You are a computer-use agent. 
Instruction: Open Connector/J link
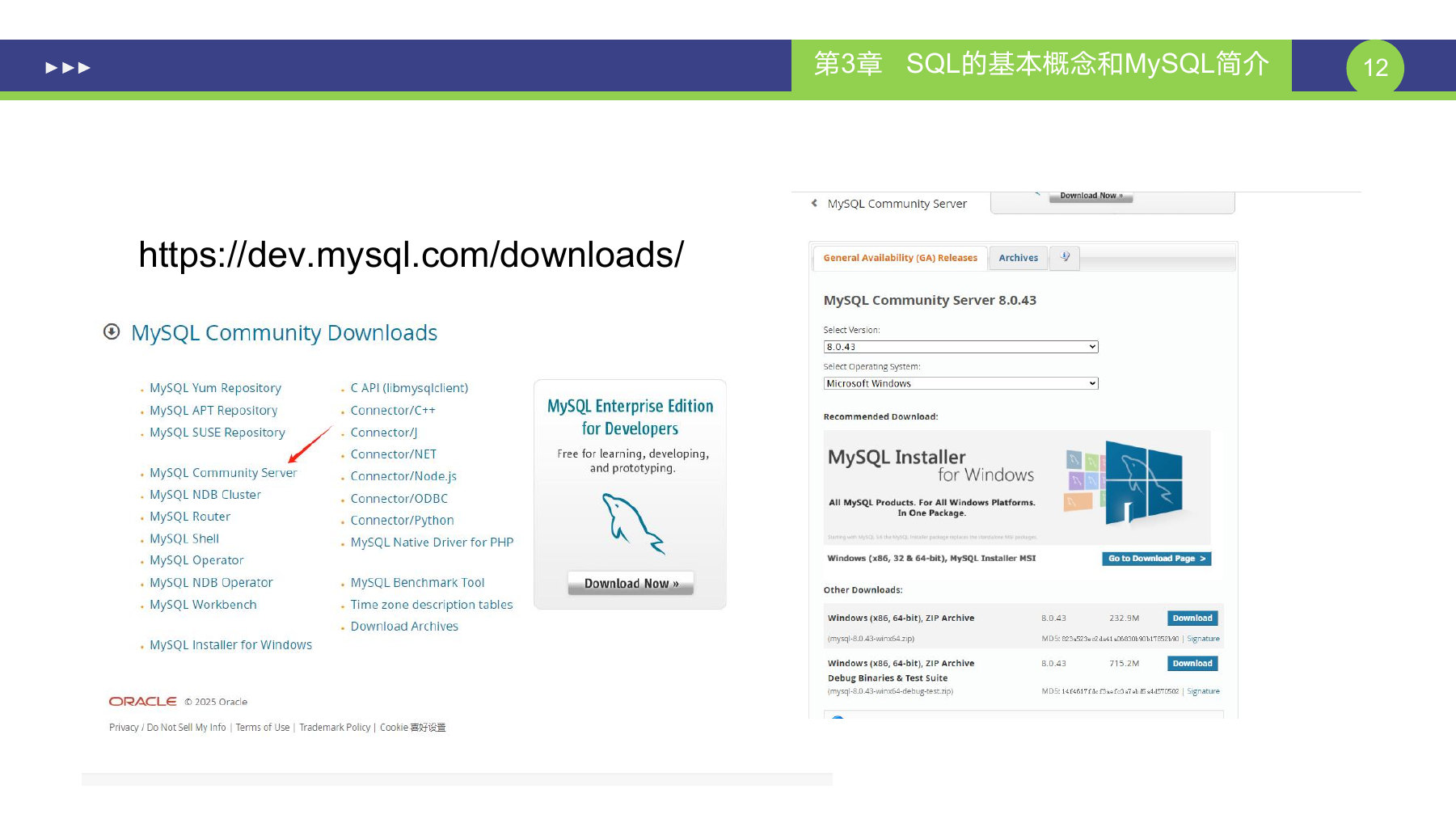coord(384,433)
